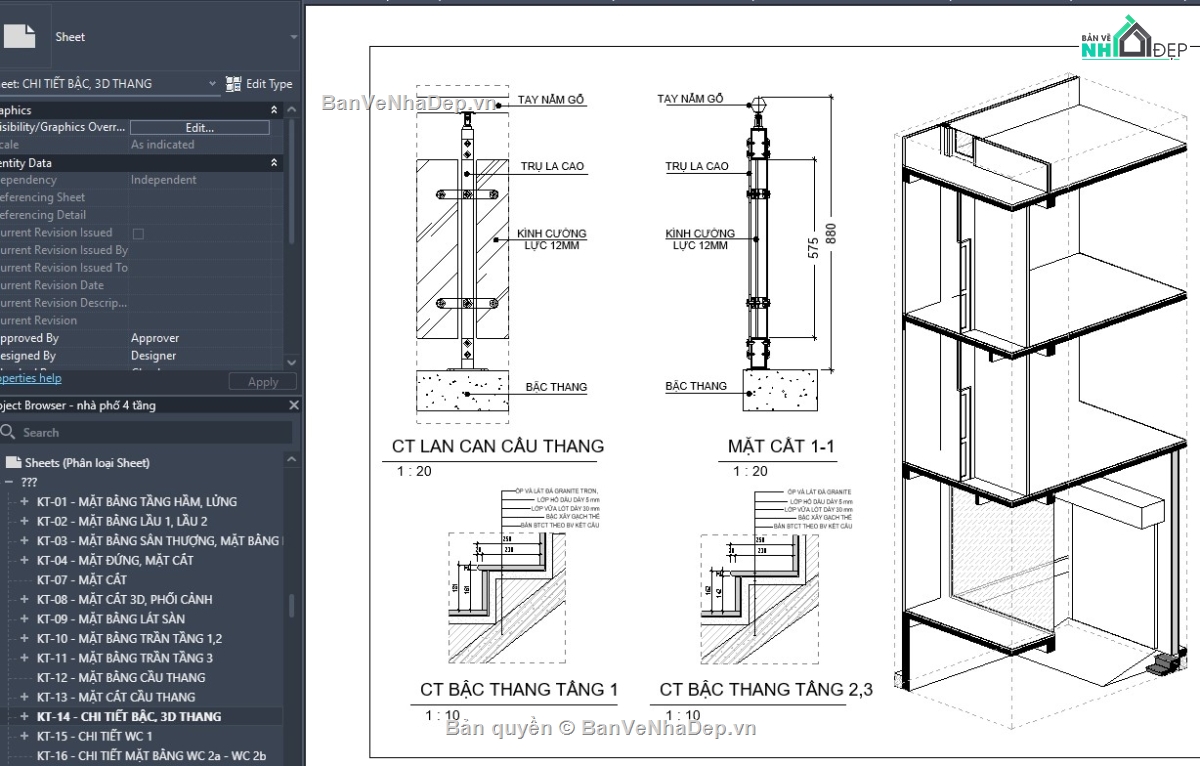
Task: Click the Project Browser search magnifier icon
Action: click(x=8, y=432)
